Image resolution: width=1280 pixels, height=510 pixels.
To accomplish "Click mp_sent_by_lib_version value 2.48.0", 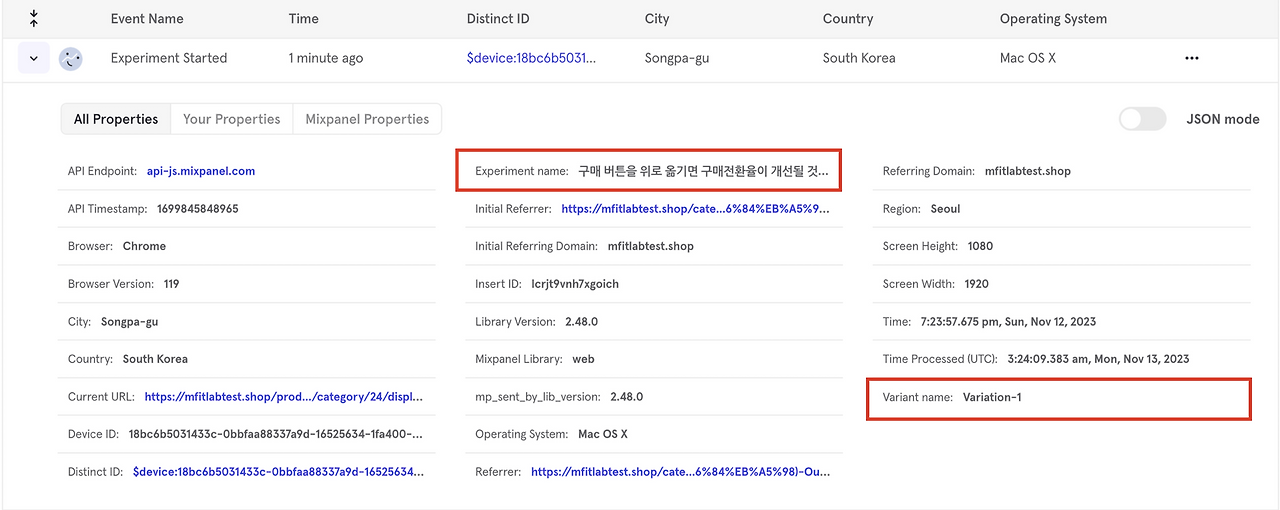I will pyautogui.click(x=627, y=397).
